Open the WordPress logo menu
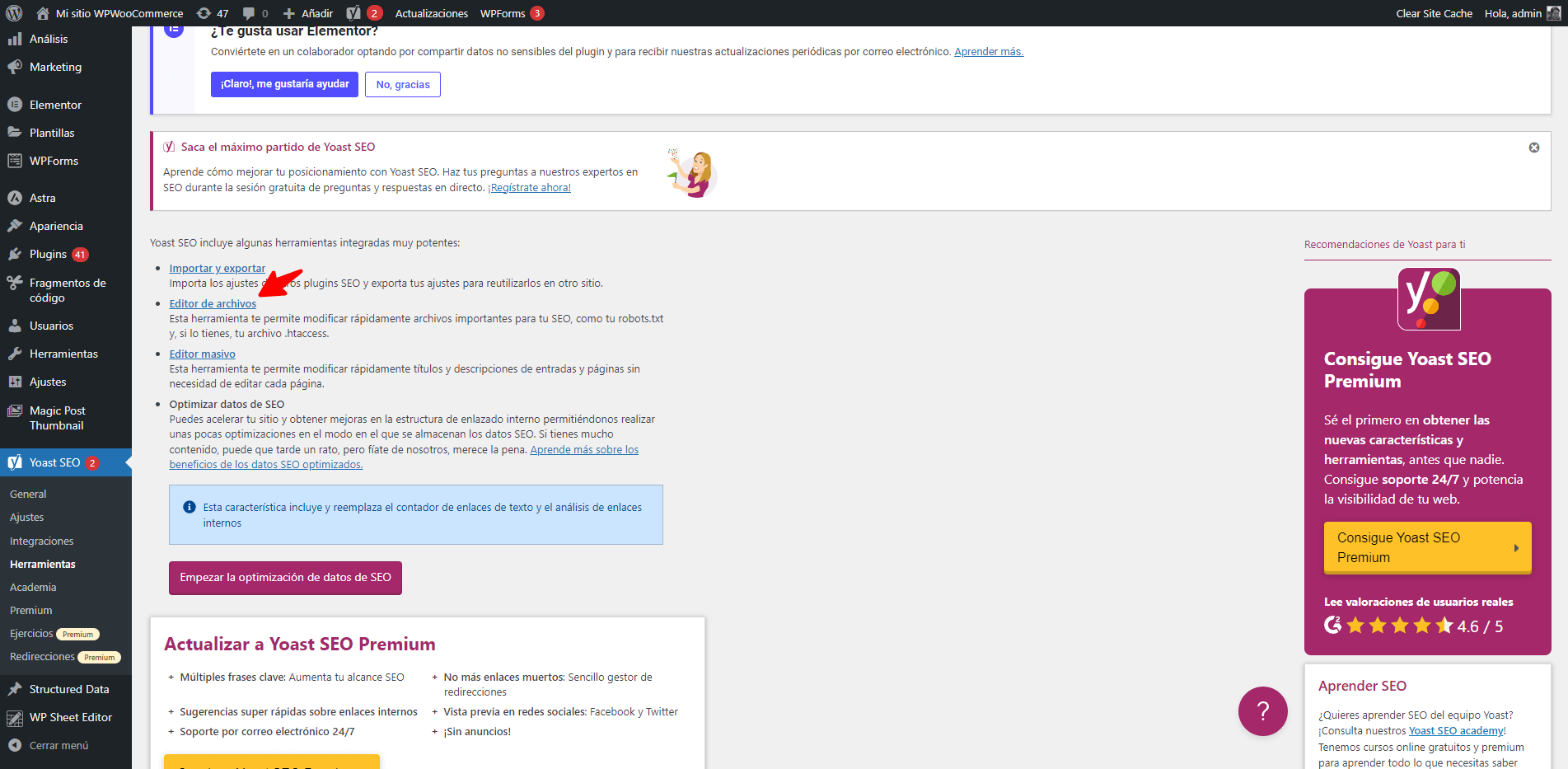The height and width of the screenshot is (769, 1568). [14, 13]
